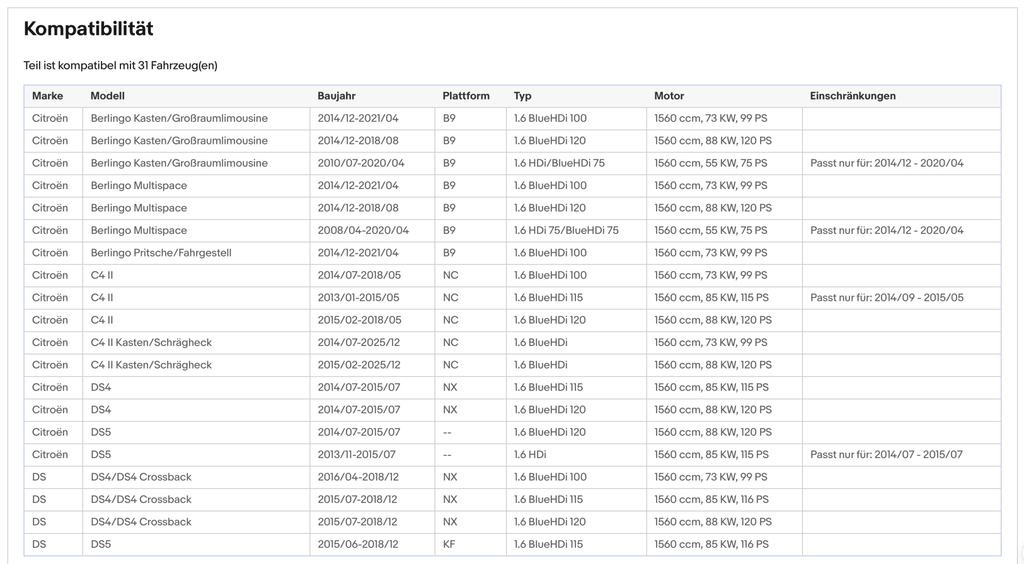The width and height of the screenshot is (1024, 564).
Task: Click 'Berlingo Kasten/Großraumlimousine' in 2014/12-2021/04 row
Action: (180, 118)
